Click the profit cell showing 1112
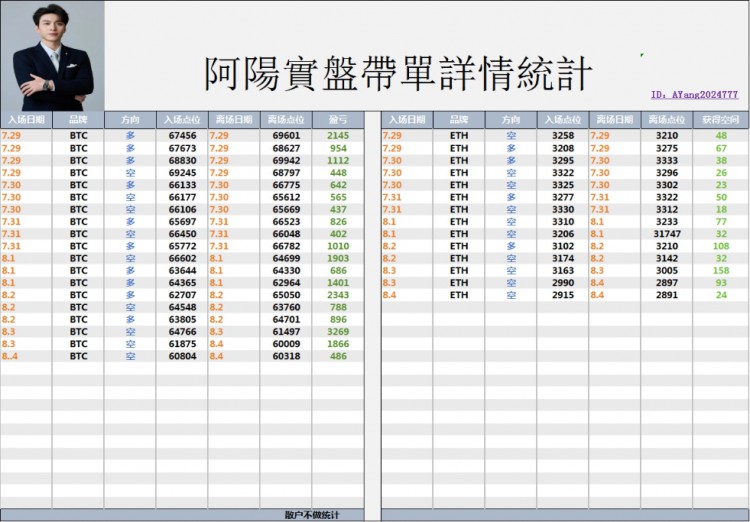This screenshot has height=522, width=750. coord(338,160)
